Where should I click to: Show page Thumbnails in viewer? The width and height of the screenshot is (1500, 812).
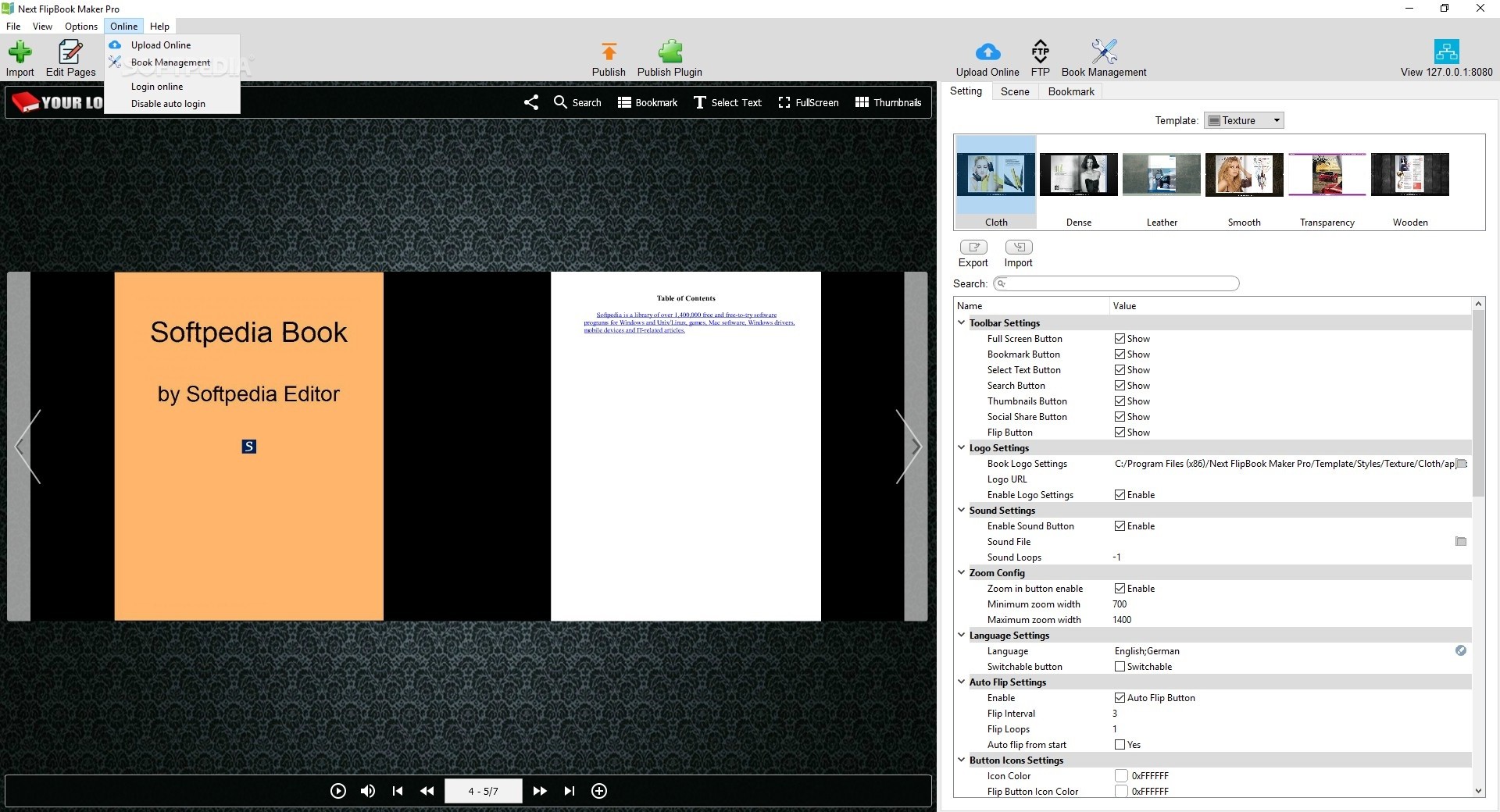coord(888,102)
